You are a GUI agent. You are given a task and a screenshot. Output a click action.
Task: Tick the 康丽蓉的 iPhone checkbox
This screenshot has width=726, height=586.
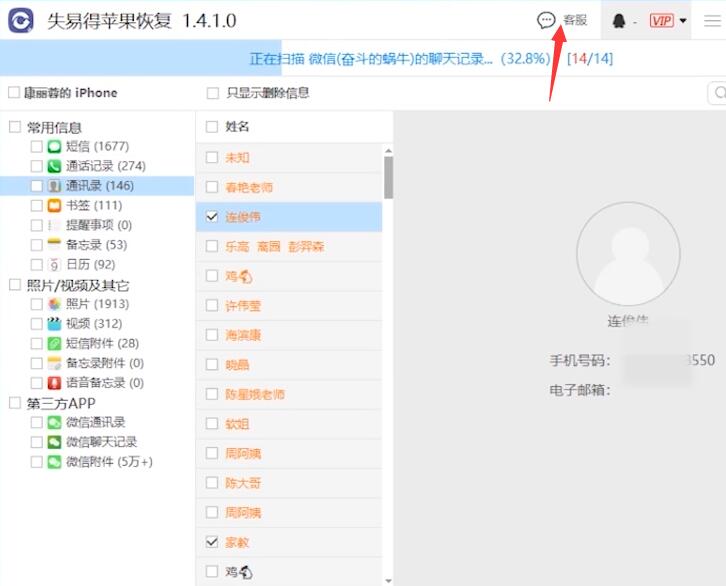click(14, 93)
